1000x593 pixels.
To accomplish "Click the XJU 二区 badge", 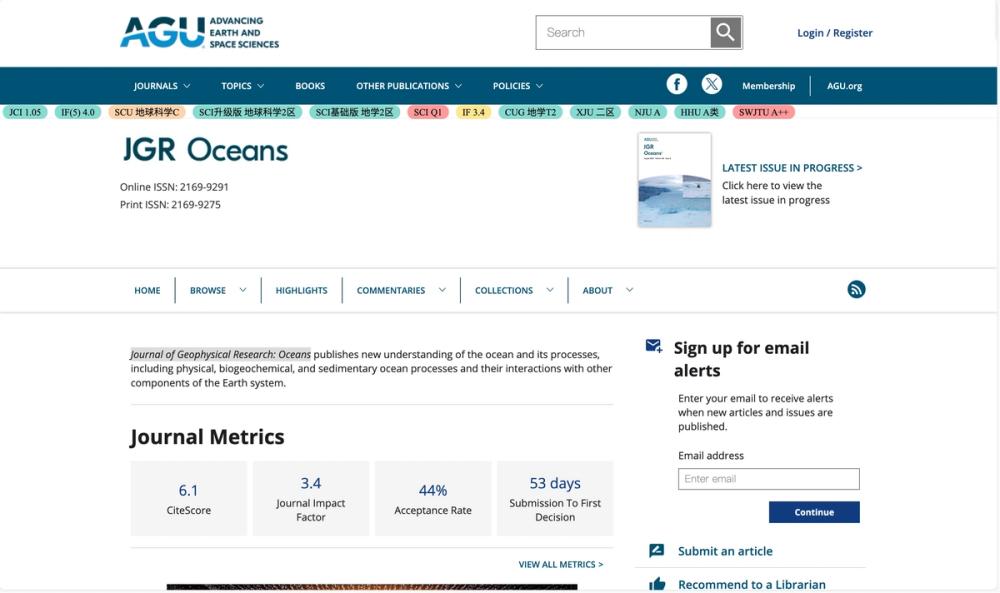I will tap(595, 112).
